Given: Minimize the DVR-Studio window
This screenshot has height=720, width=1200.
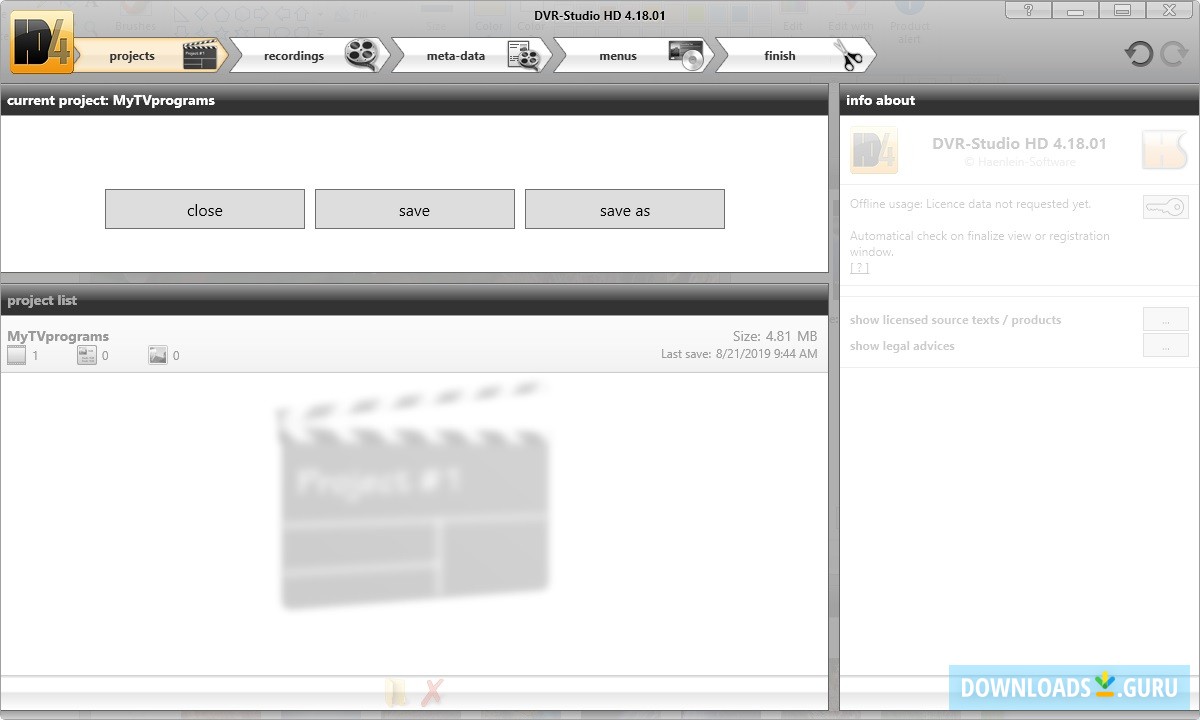Looking at the screenshot, I should tap(1076, 10).
